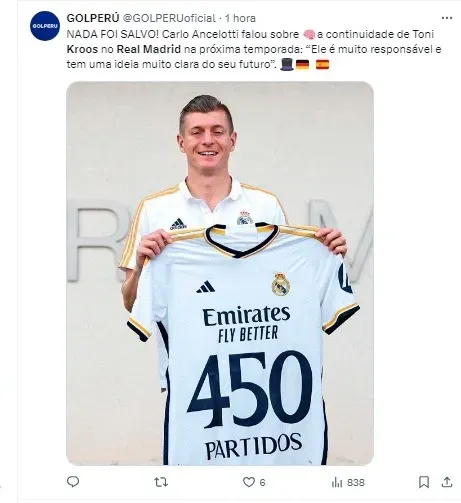The width and height of the screenshot is (461, 503).
Task: Click the German flag emoji
Action: pos(302,64)
